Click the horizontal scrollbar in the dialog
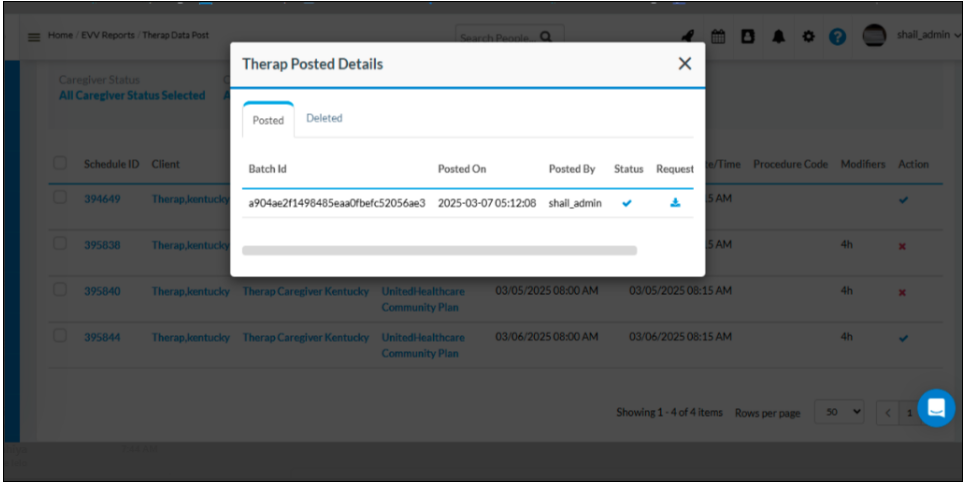Screen dimensions: 963x485 (x=439, y=250)
